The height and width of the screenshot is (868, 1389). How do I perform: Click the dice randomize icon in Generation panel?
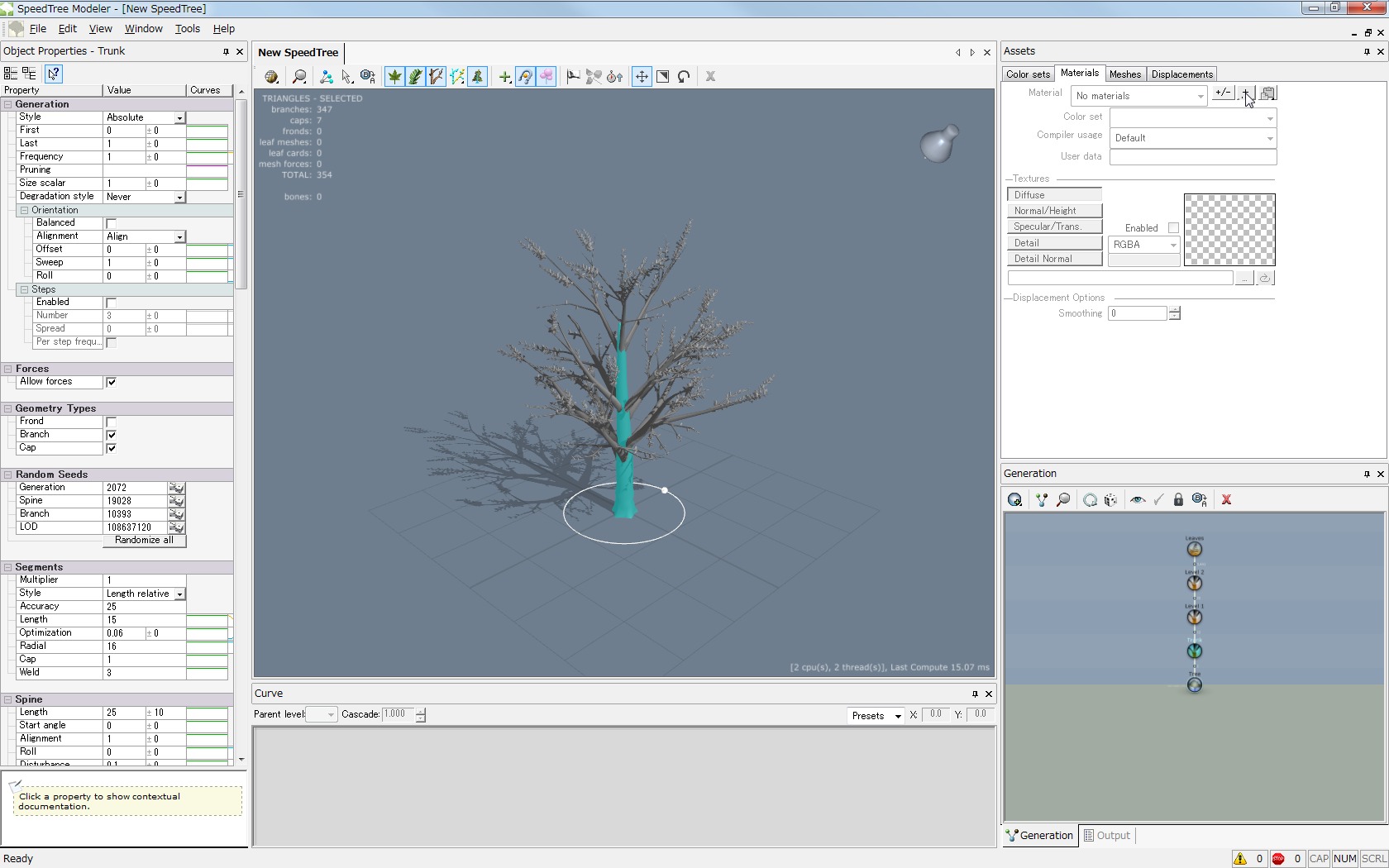1110,500
